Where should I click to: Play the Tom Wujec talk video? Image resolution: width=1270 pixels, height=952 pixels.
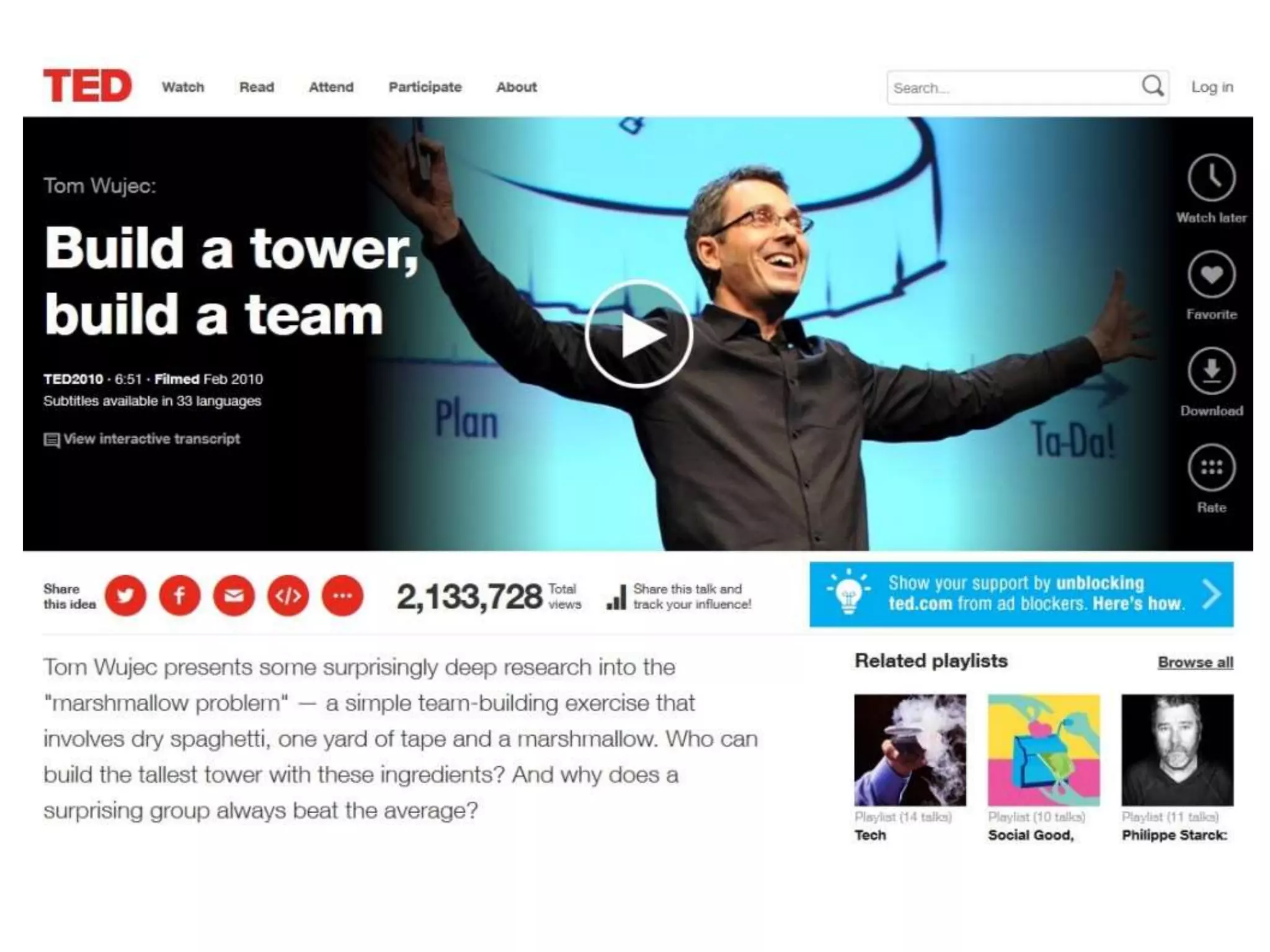[639, 335]
